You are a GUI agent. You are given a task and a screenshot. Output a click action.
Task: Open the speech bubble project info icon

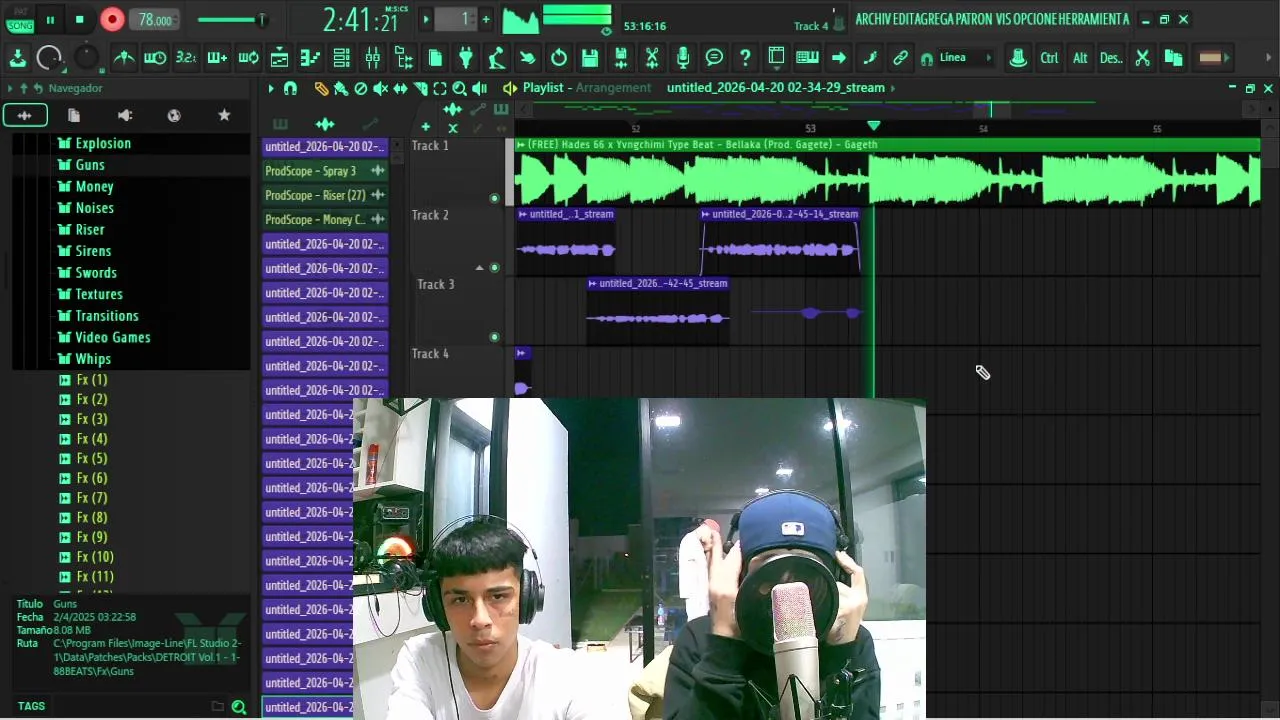coord(714,58)
